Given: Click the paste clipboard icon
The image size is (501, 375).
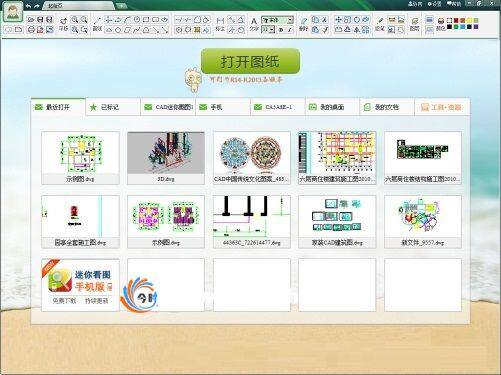Looking at the screenshot, I should coord(315,30).
